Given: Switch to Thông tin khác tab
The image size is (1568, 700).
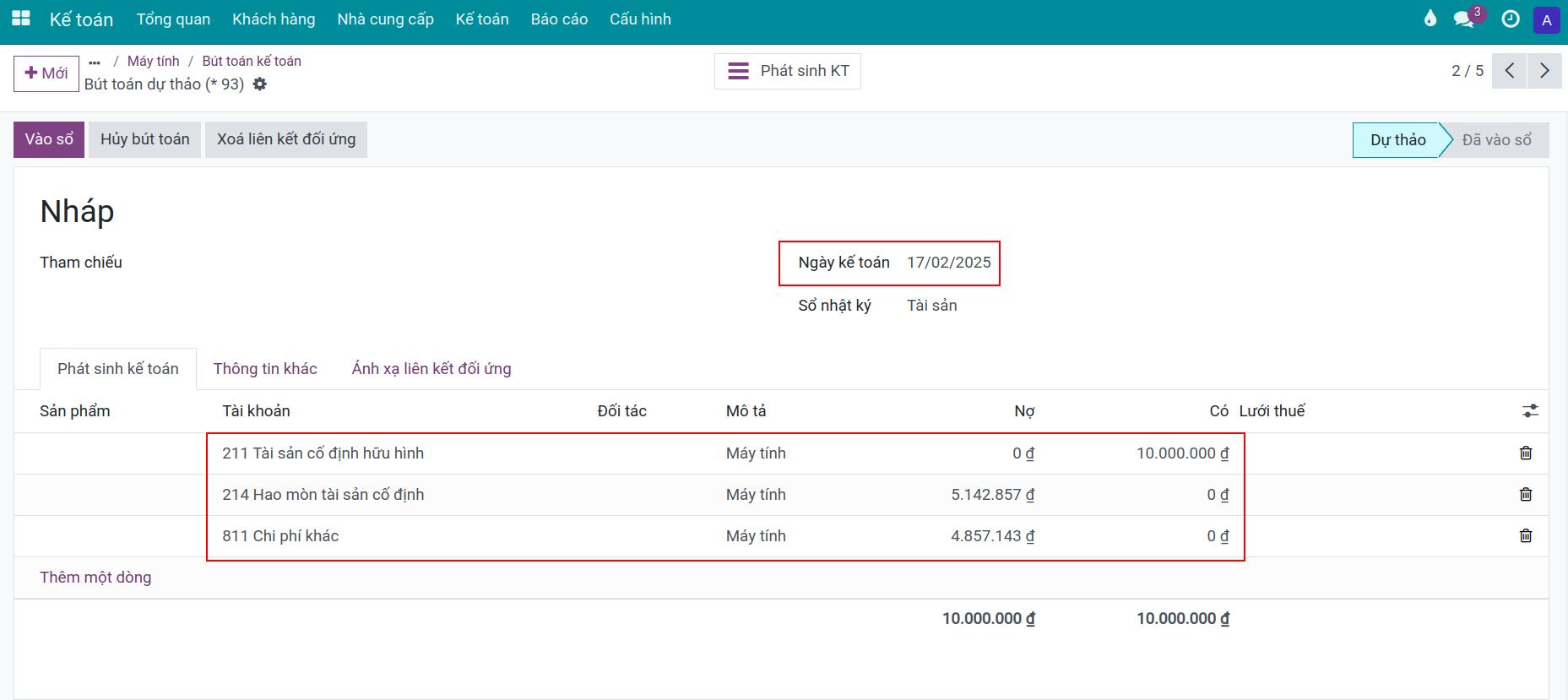Looking at the screenshot, I should coord(265,369).
